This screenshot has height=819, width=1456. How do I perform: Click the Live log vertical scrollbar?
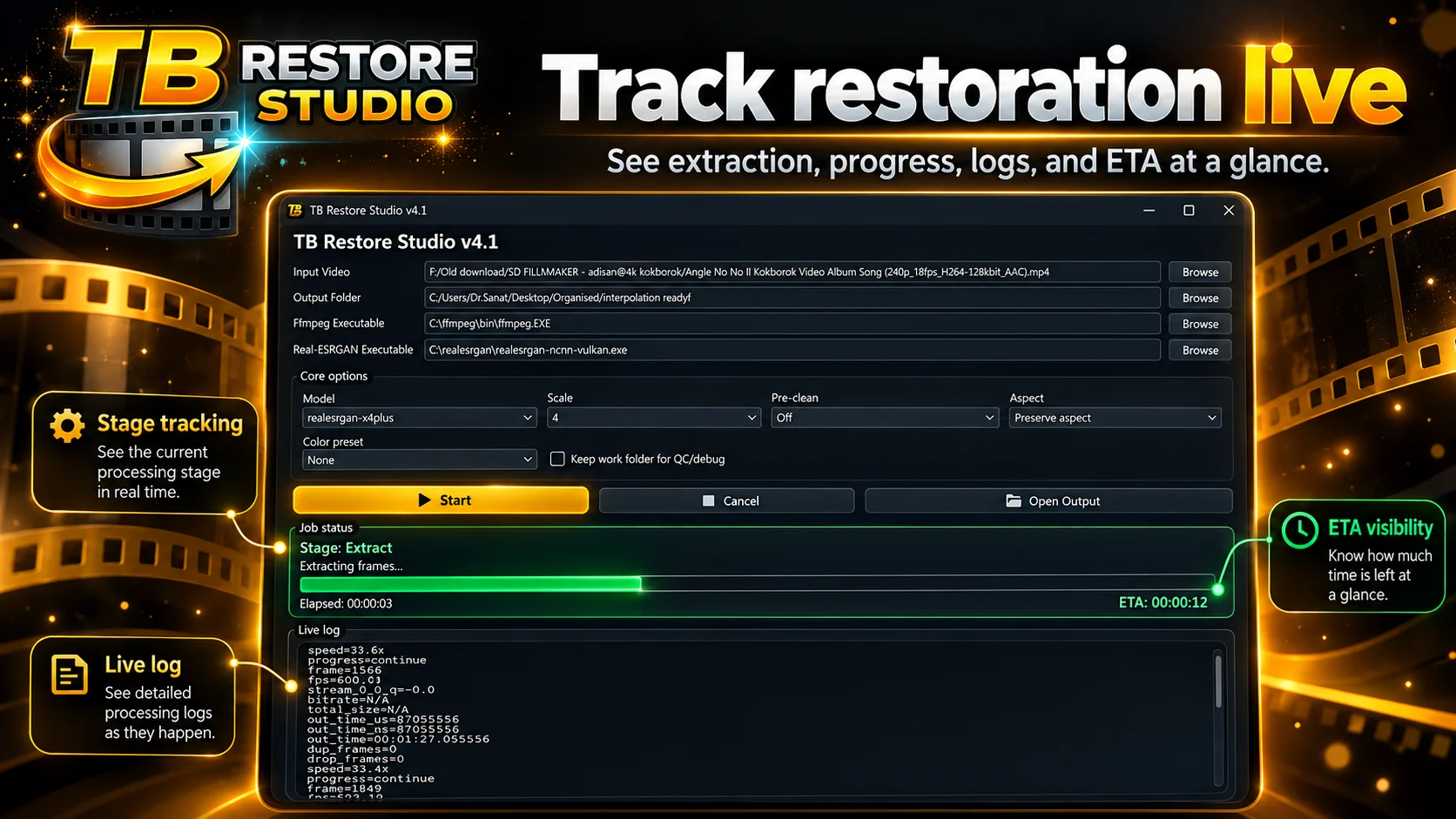1217,681
